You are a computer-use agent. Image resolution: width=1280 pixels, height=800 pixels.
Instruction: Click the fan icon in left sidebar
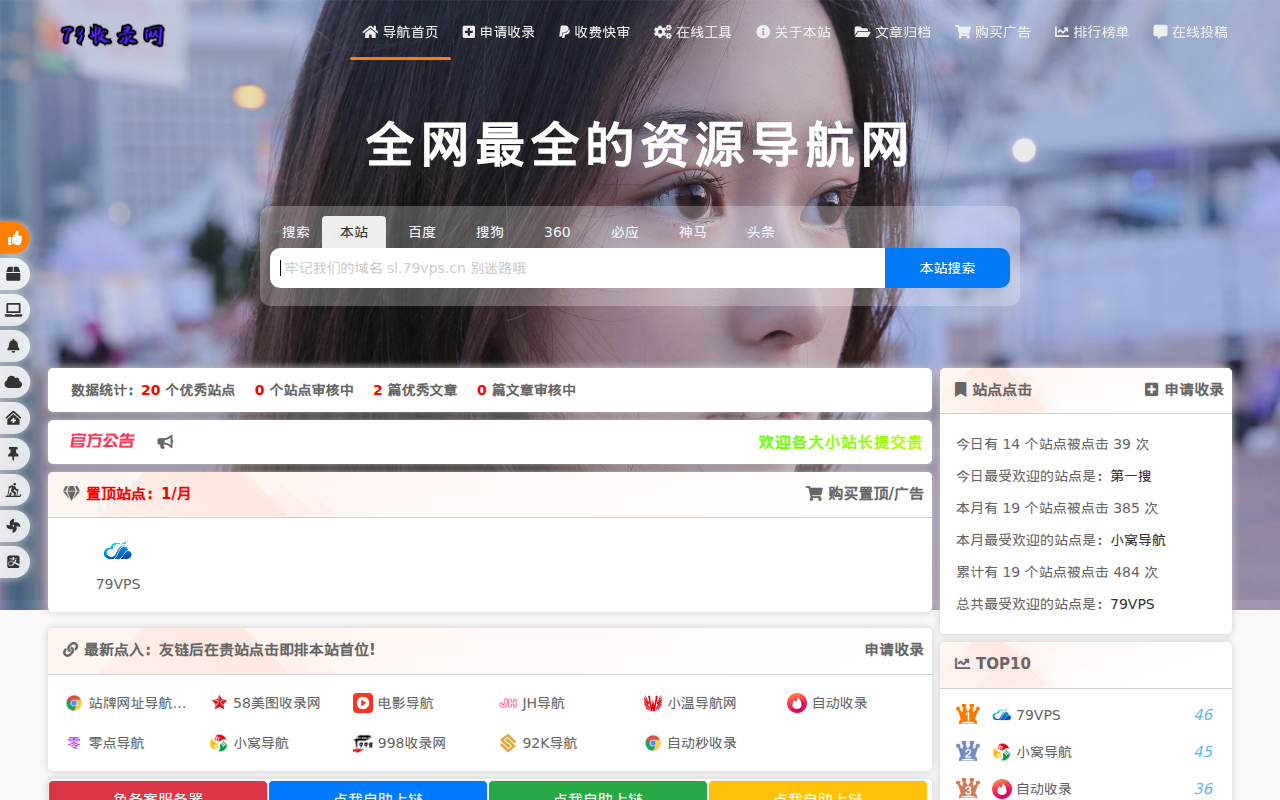(14, 526)
